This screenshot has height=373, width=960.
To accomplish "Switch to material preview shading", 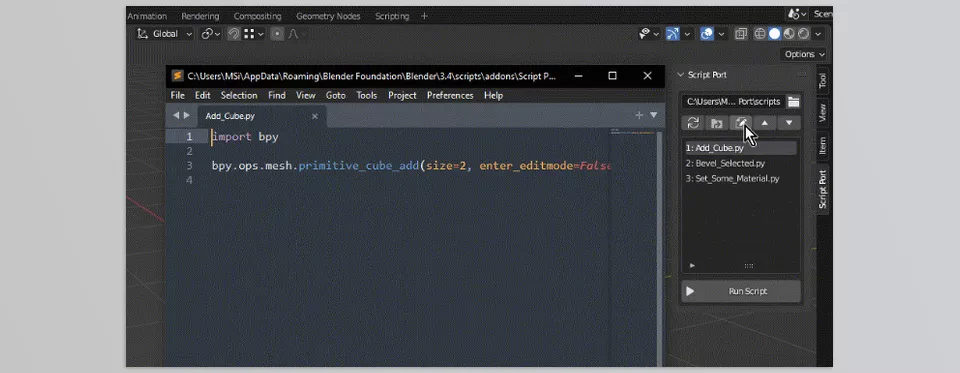I will 789,34.
